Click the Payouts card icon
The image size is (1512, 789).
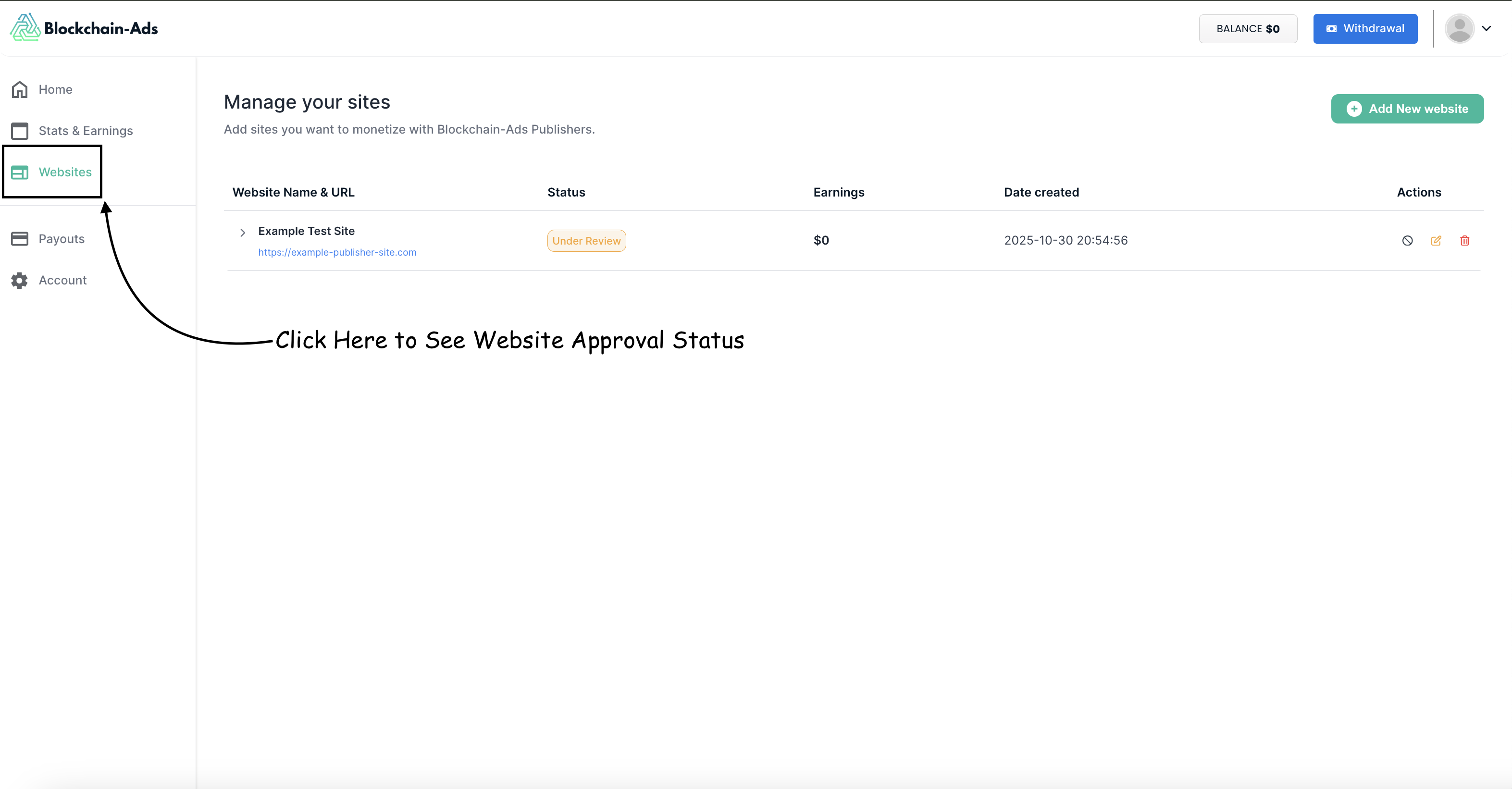click(x=20, y=238)
